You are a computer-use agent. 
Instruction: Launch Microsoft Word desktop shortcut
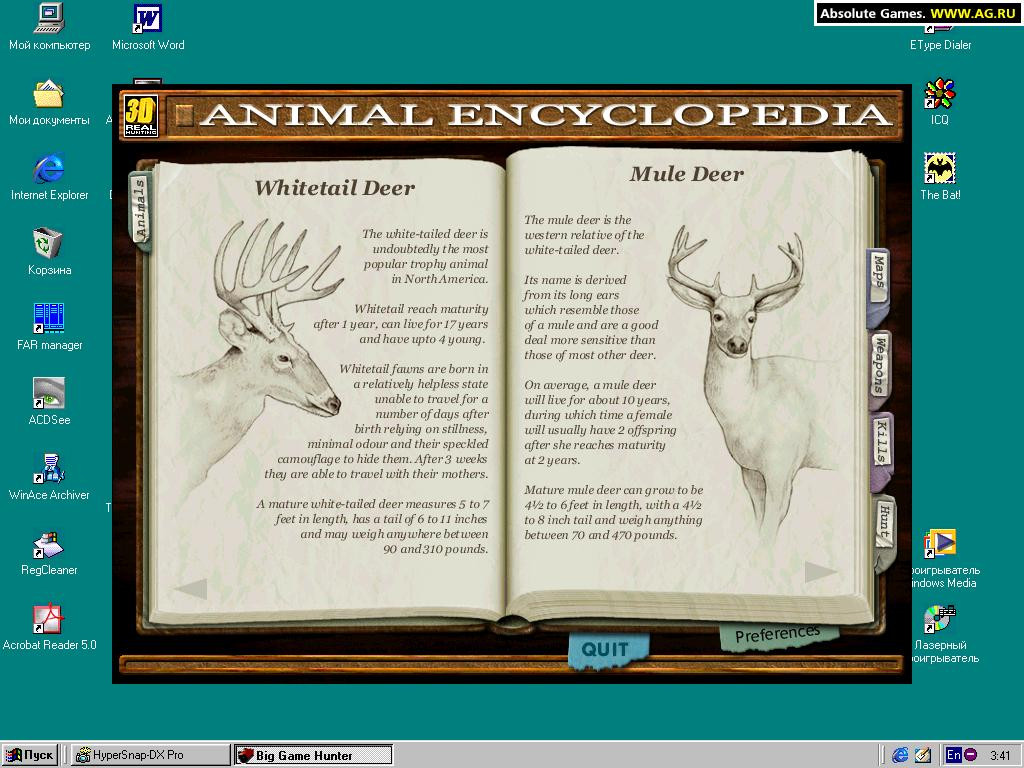148,27
